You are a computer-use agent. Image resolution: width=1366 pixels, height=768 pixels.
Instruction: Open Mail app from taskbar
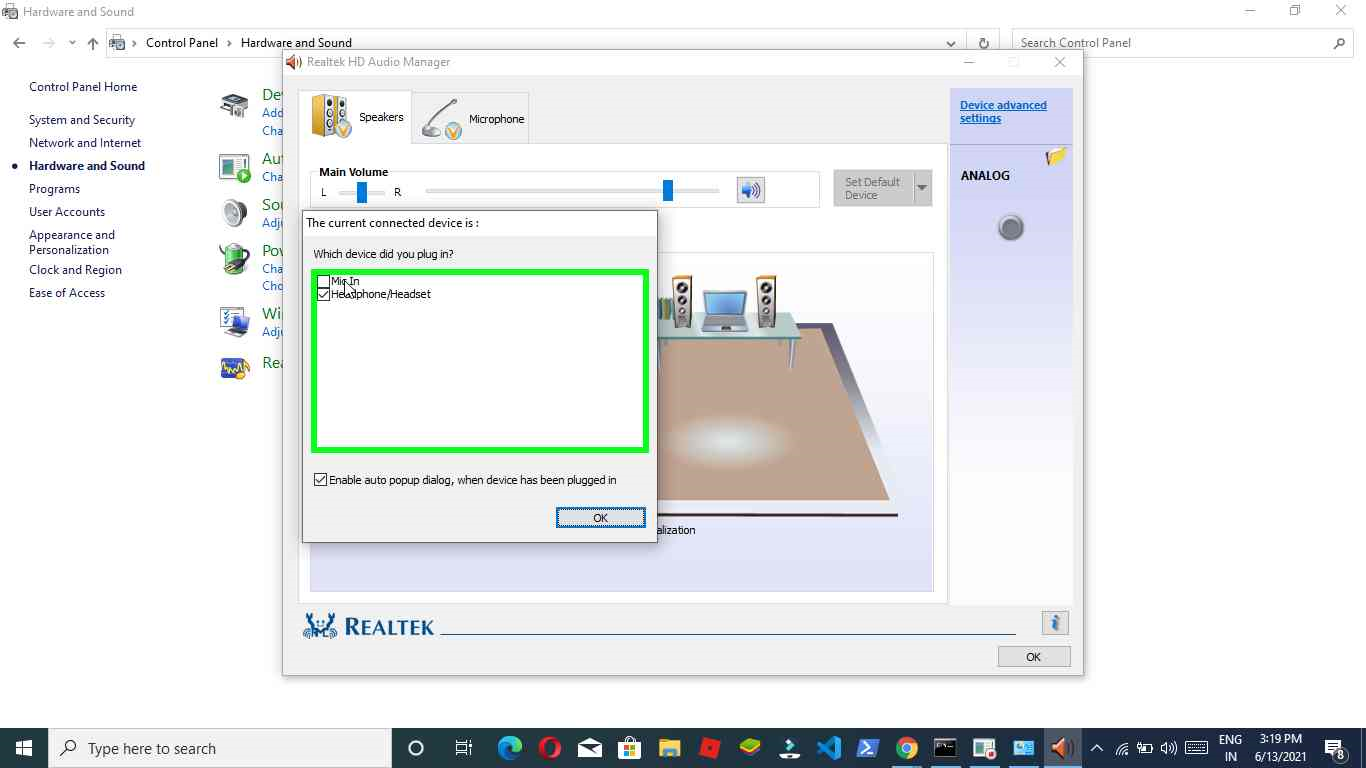pos(590,748)
